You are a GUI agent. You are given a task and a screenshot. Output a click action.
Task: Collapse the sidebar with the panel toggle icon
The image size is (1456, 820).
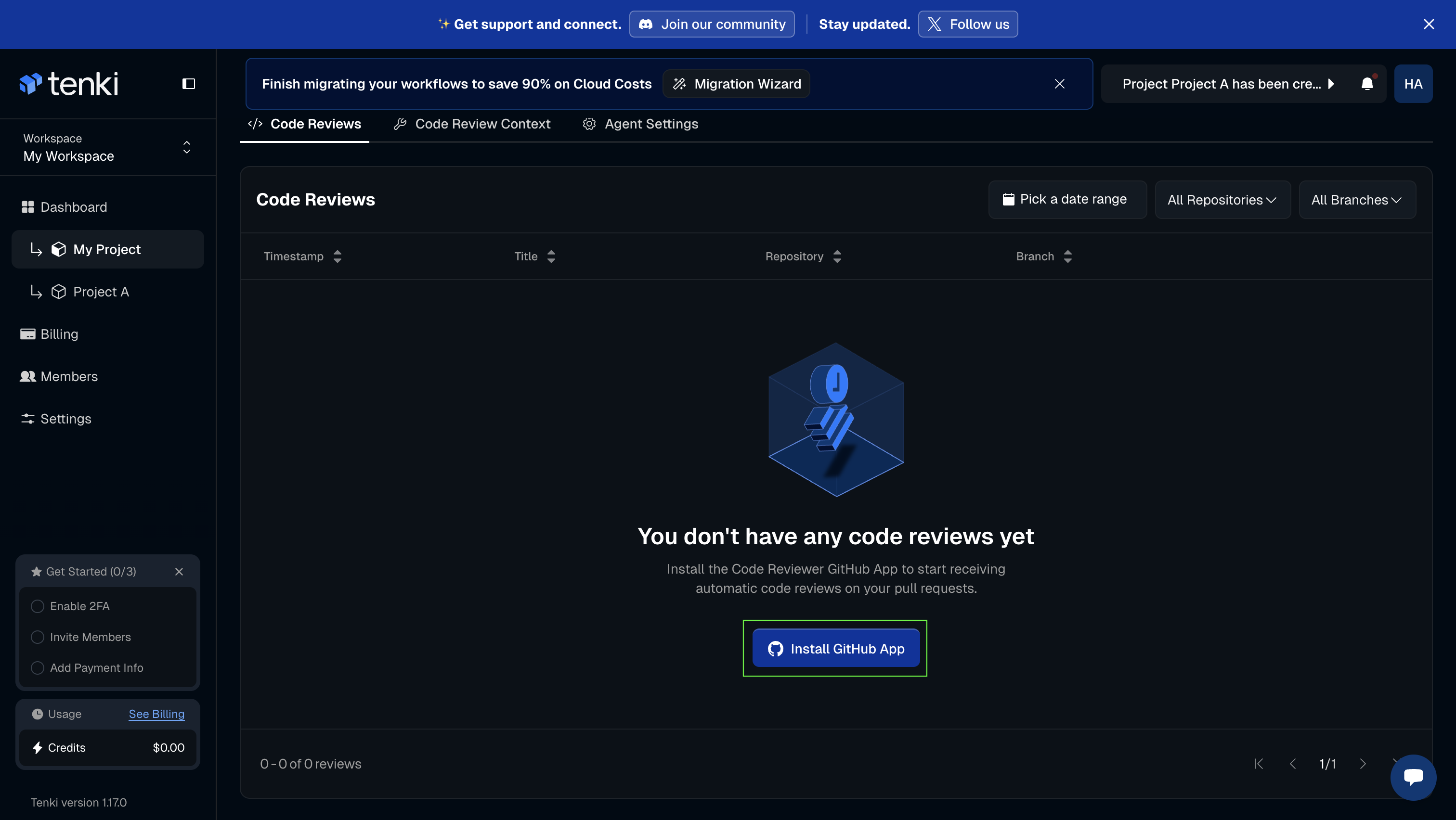point(188,84)
